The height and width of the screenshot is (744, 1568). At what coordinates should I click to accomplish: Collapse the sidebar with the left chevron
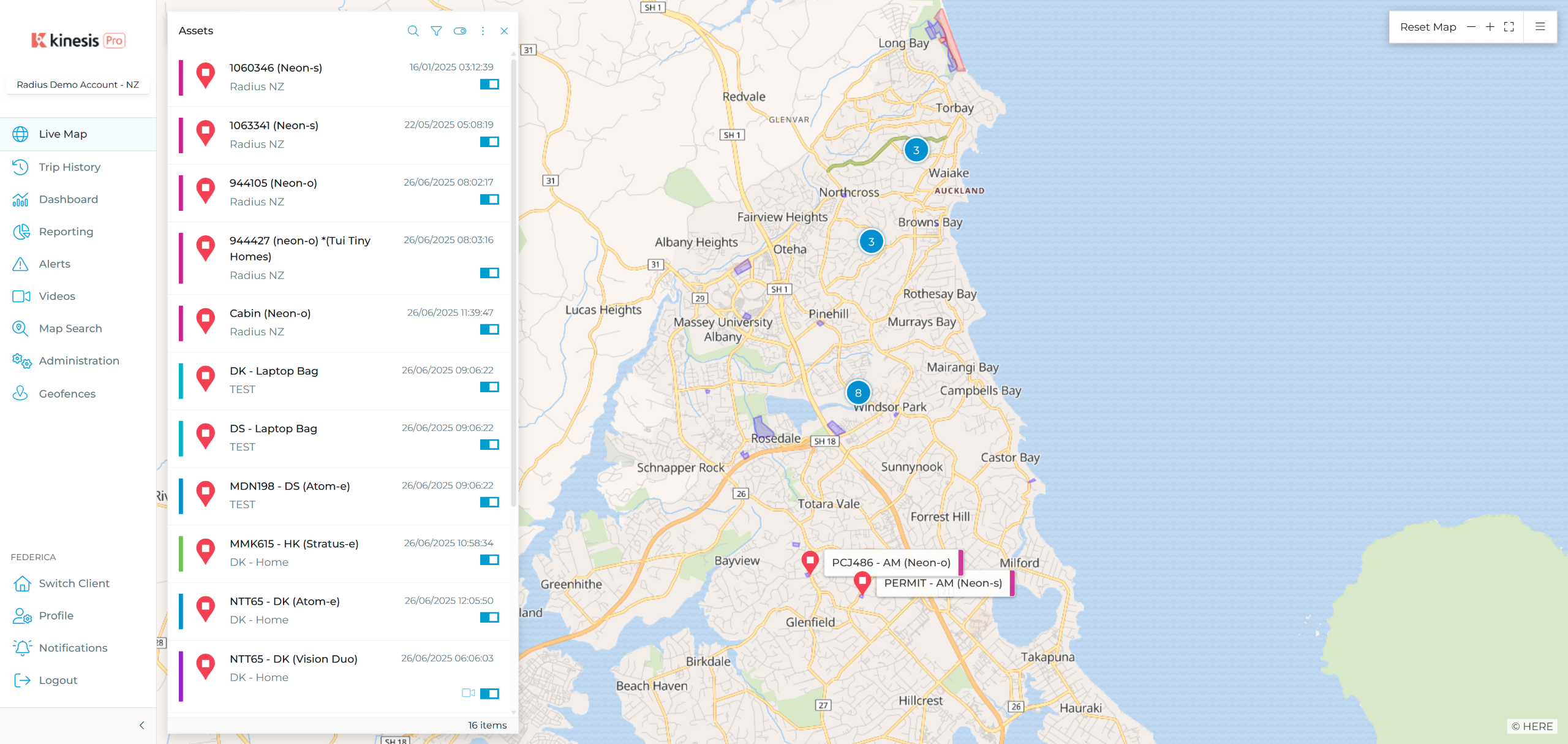pyautogui.click(x=141, y=725)
